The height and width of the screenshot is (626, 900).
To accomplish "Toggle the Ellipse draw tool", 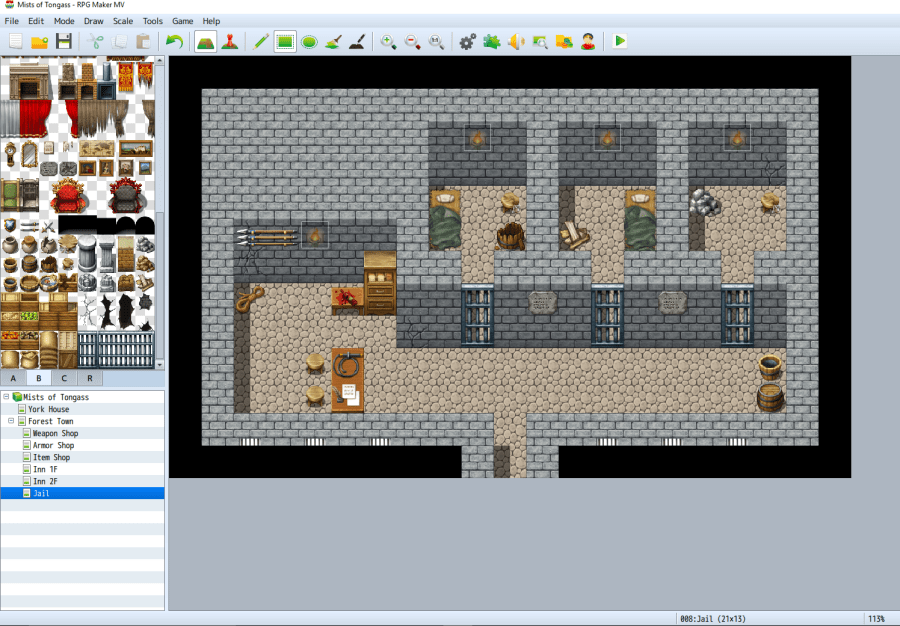I will [310, 41].
